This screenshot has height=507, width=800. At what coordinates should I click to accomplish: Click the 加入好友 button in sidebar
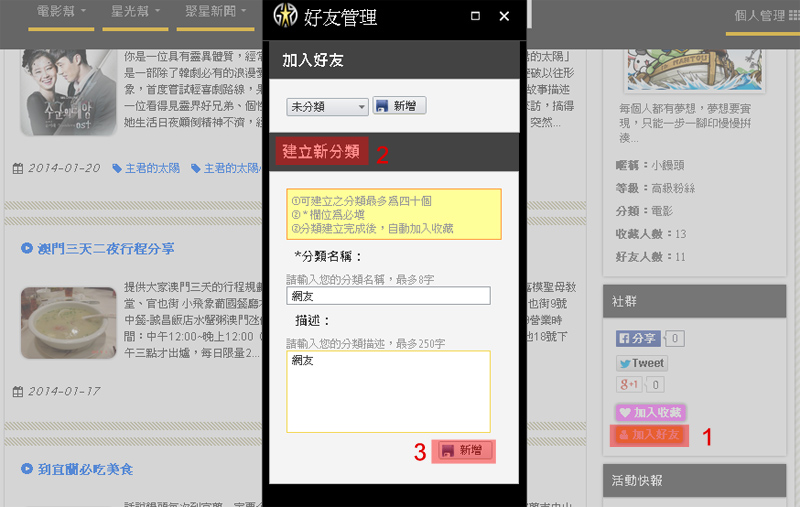click(x=649, y=435)
